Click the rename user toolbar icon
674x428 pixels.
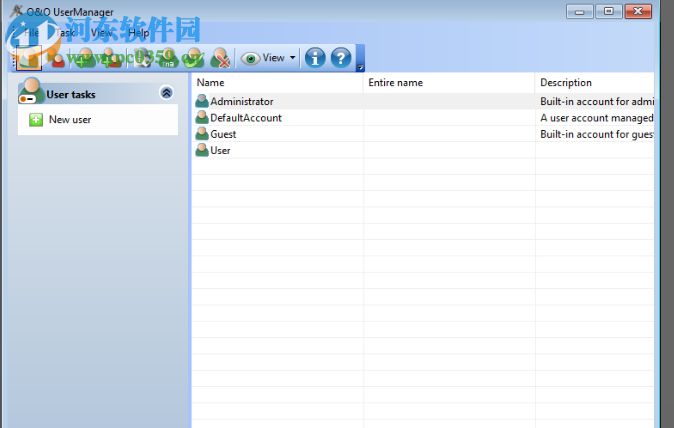point(168,58)
